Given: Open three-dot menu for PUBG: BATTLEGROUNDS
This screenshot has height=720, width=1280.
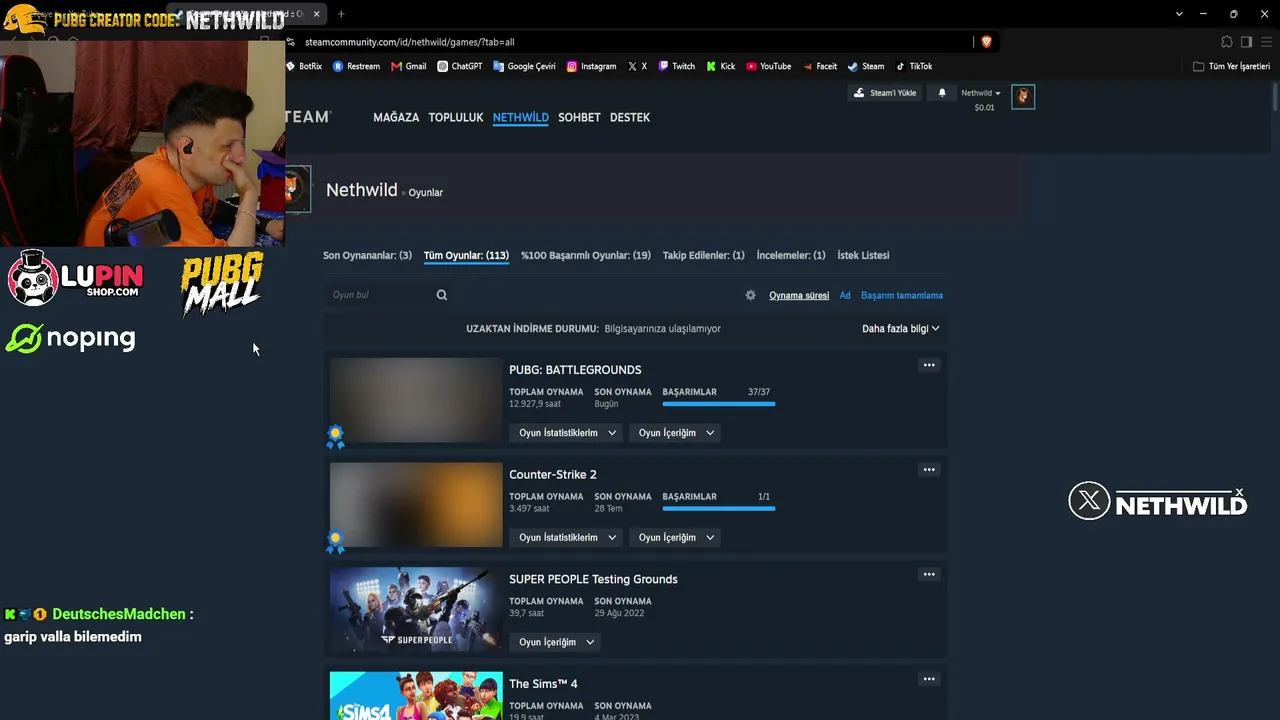Looking at the screenshot, I should 929,365.
